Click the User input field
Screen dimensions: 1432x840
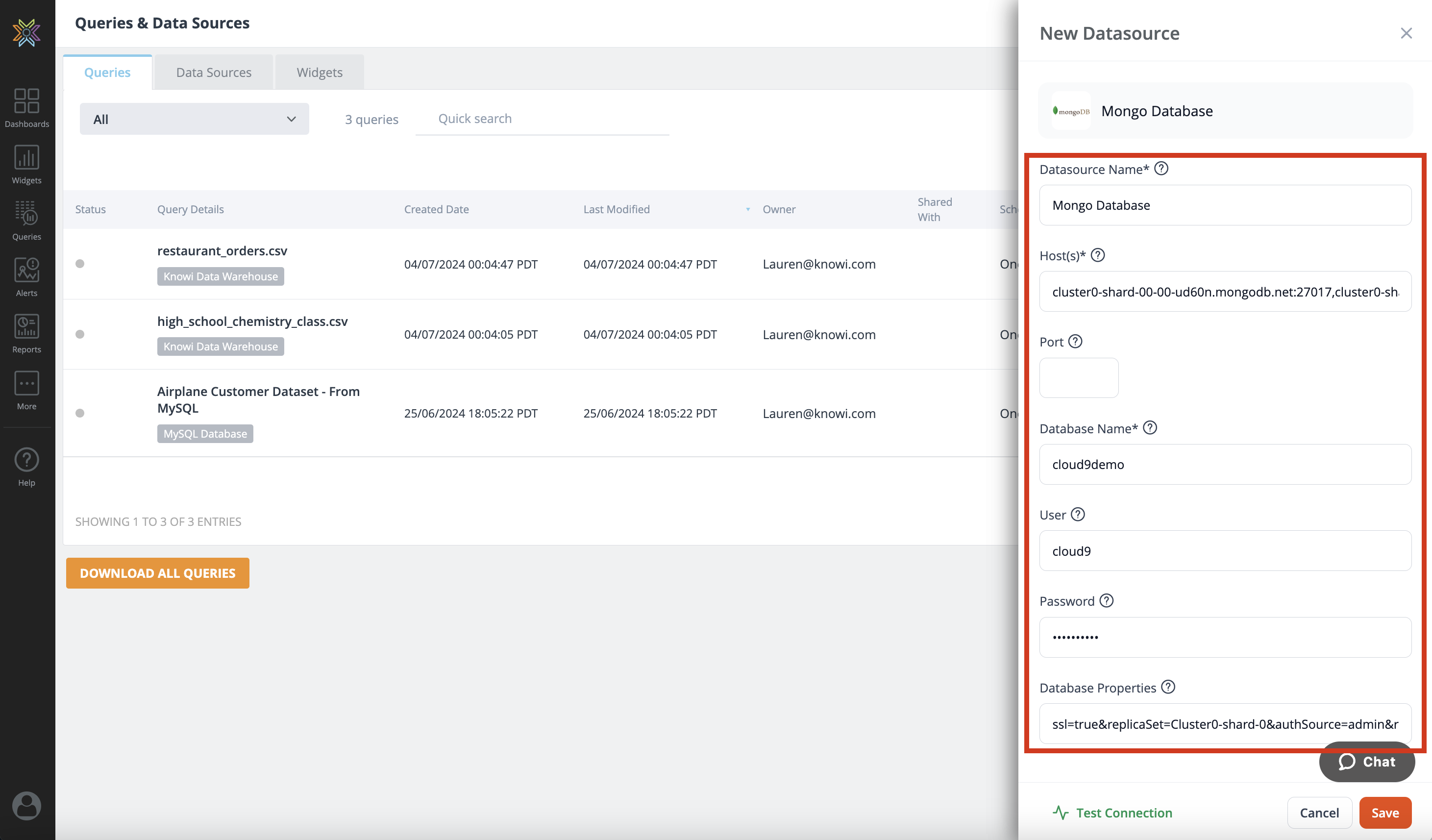tap(1225, 551)
